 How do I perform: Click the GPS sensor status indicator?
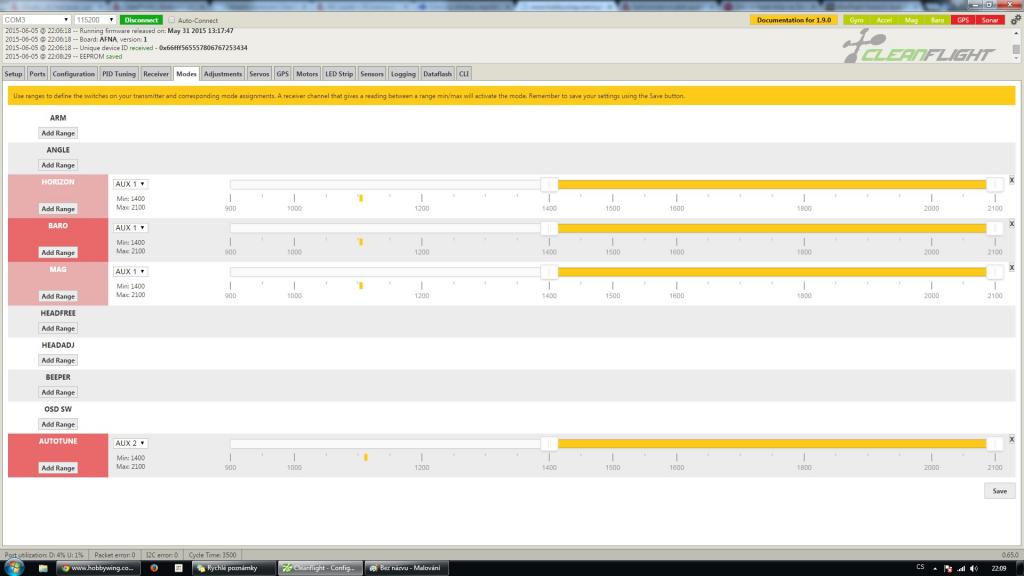coord(963,20)
